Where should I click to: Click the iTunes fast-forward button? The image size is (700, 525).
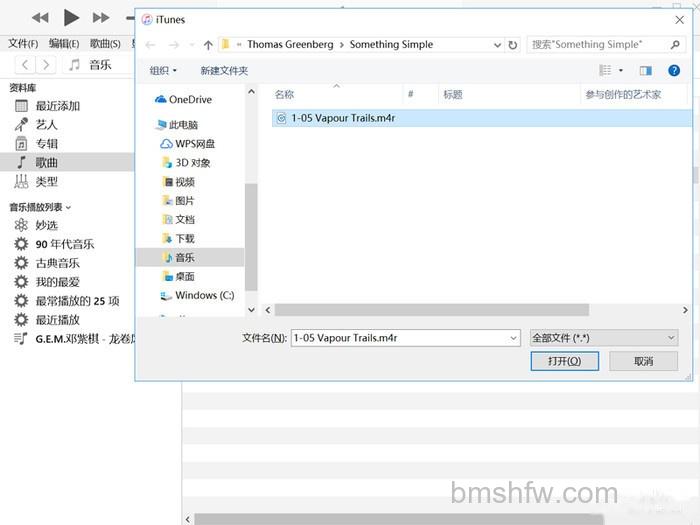point(101,18)
